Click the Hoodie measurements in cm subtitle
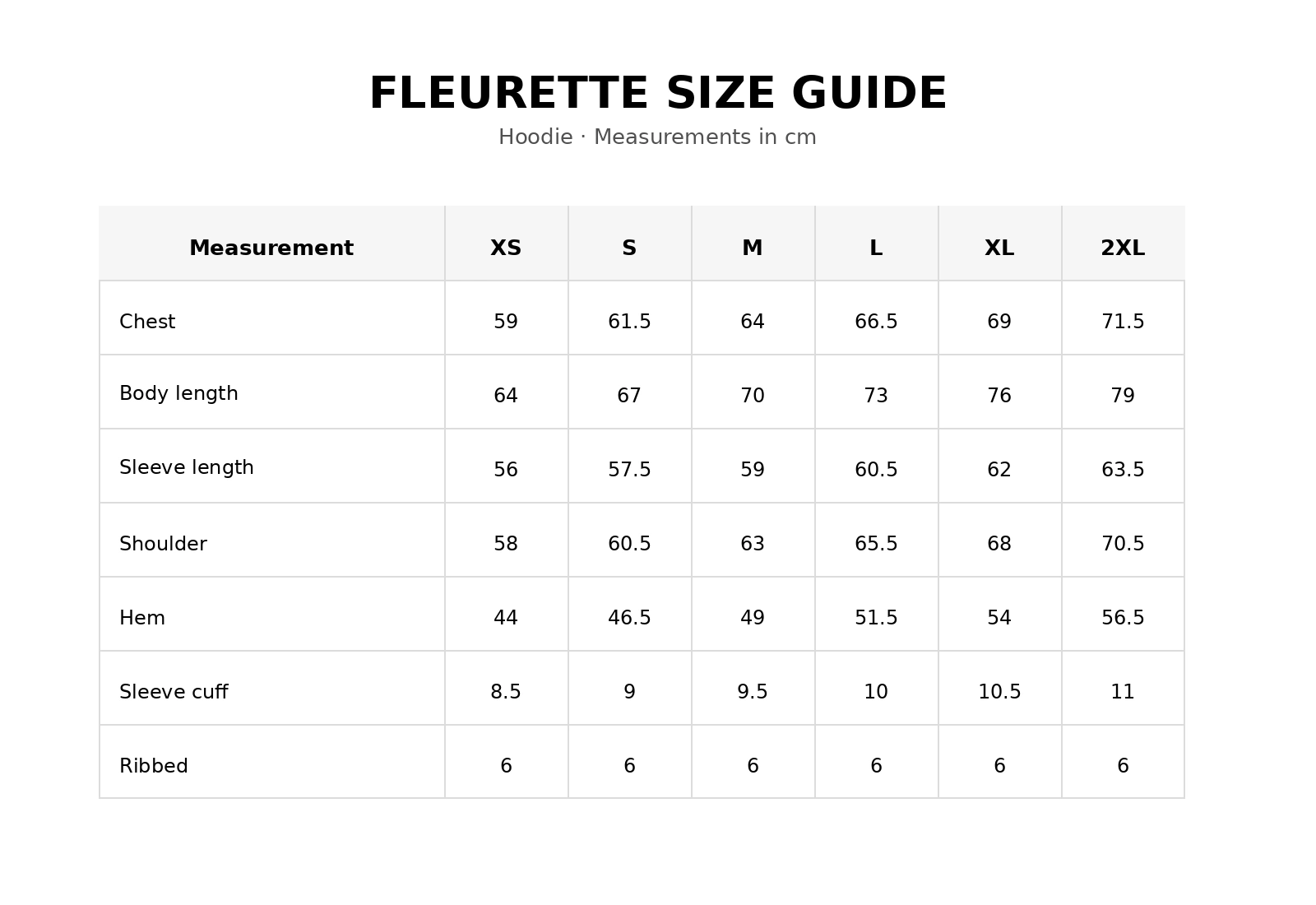The width and height of the screenshot is (1316, 905). 657,137
